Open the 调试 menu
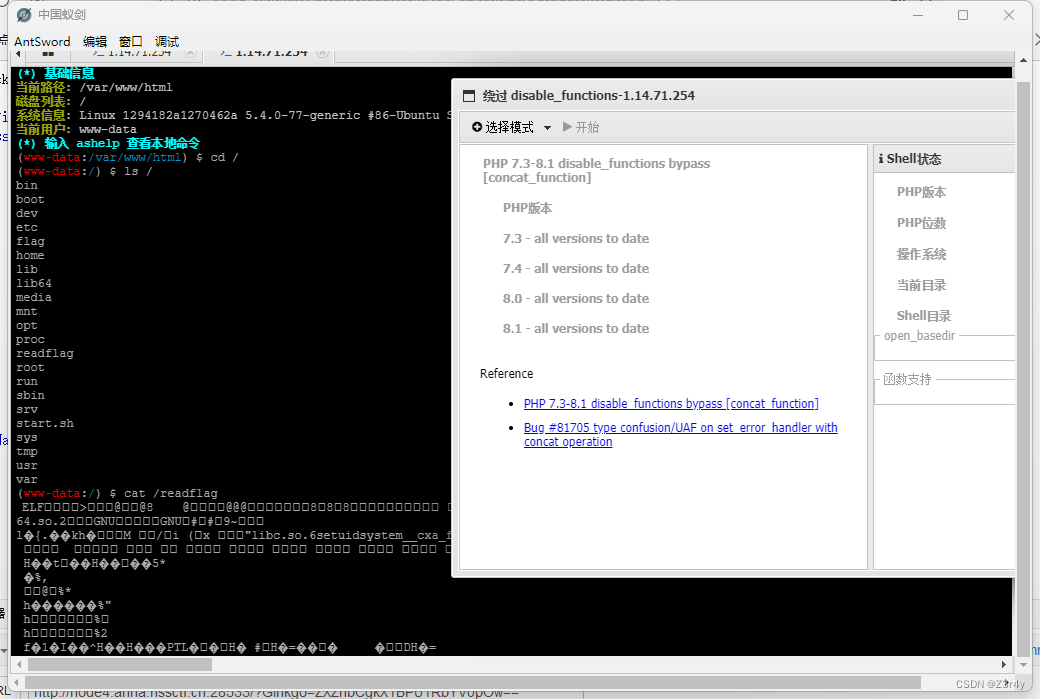 click(165, 41)
